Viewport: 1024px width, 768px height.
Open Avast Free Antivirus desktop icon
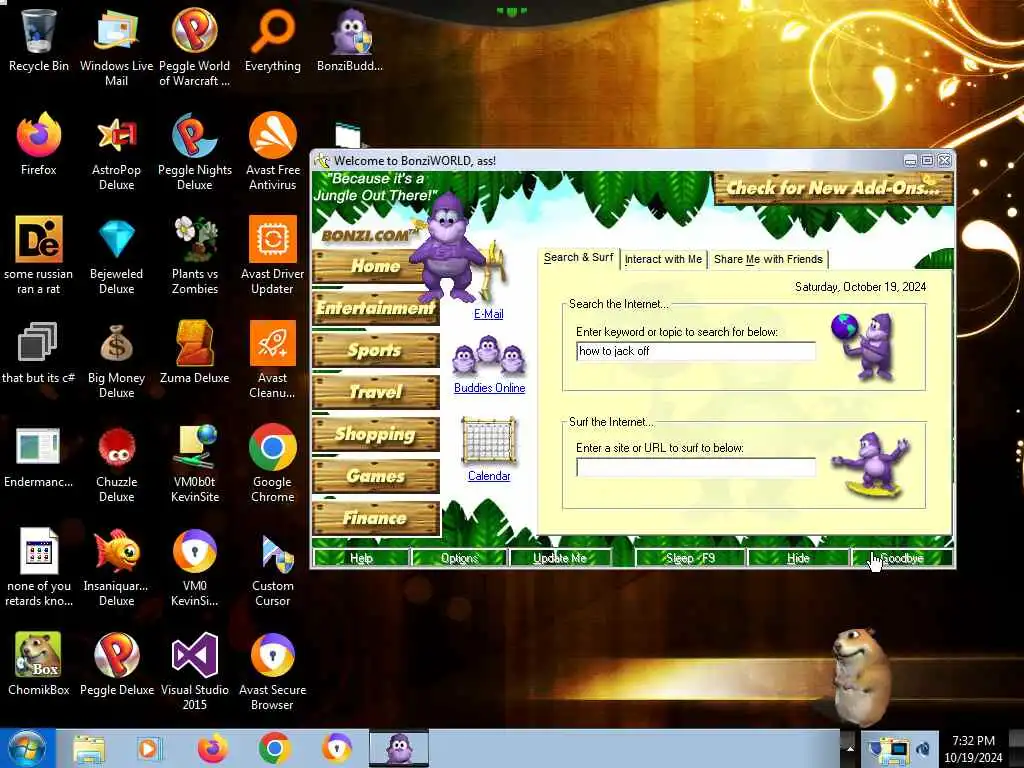coord(272,152)
